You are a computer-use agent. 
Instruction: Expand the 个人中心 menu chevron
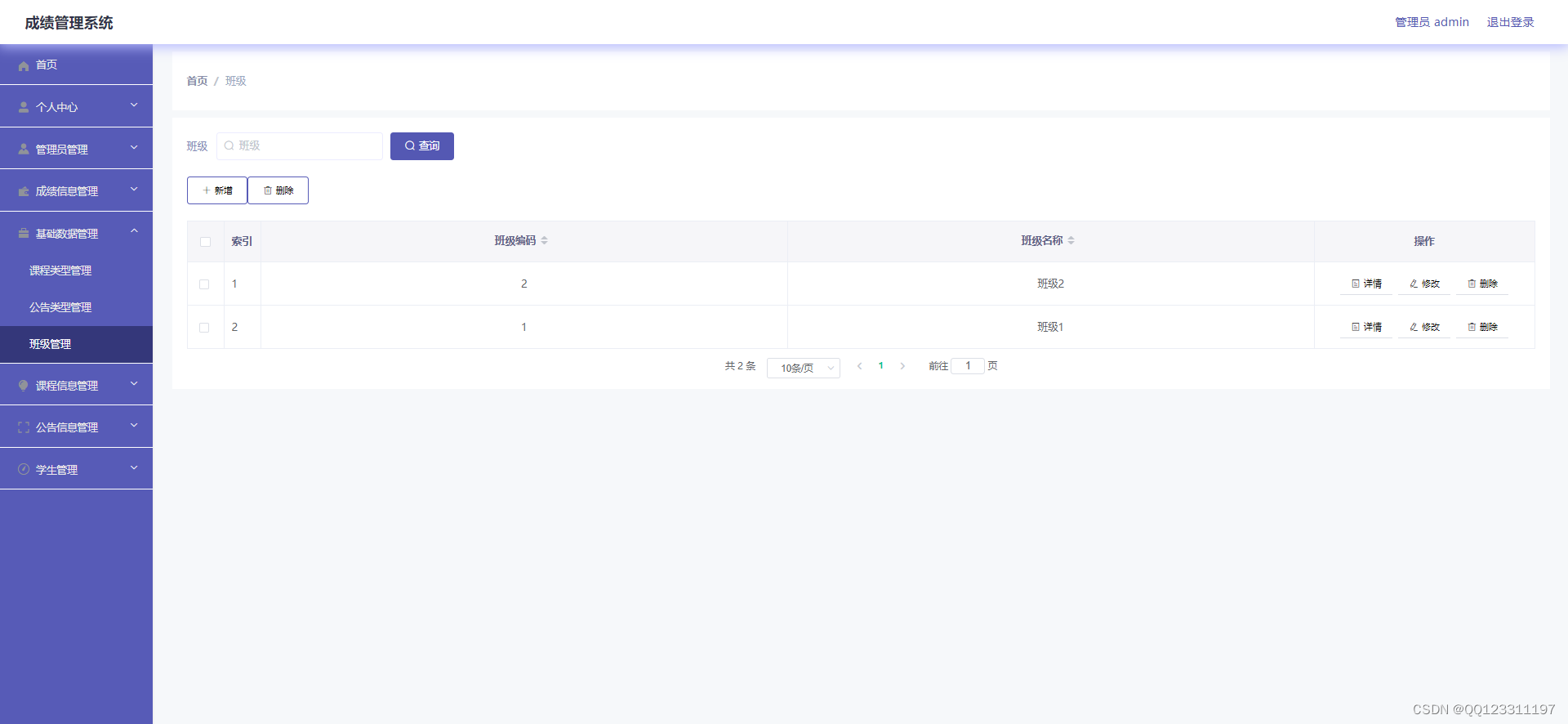134,105
